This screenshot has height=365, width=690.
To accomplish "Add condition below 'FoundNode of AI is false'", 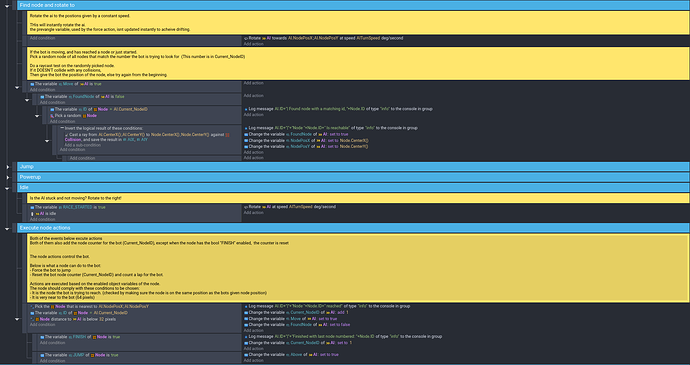I will [52, 103].
